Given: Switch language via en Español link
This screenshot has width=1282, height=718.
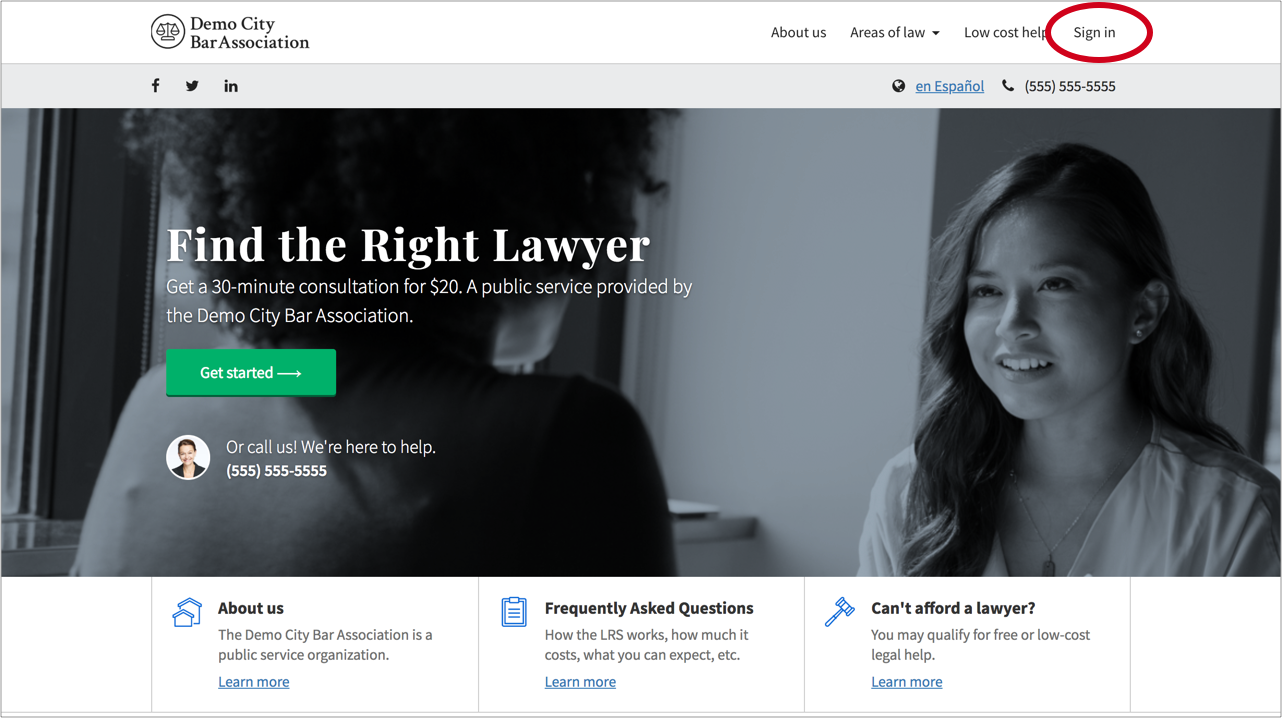Looking at the screenshot, I should pyautogui.click(x=950, y=86).
